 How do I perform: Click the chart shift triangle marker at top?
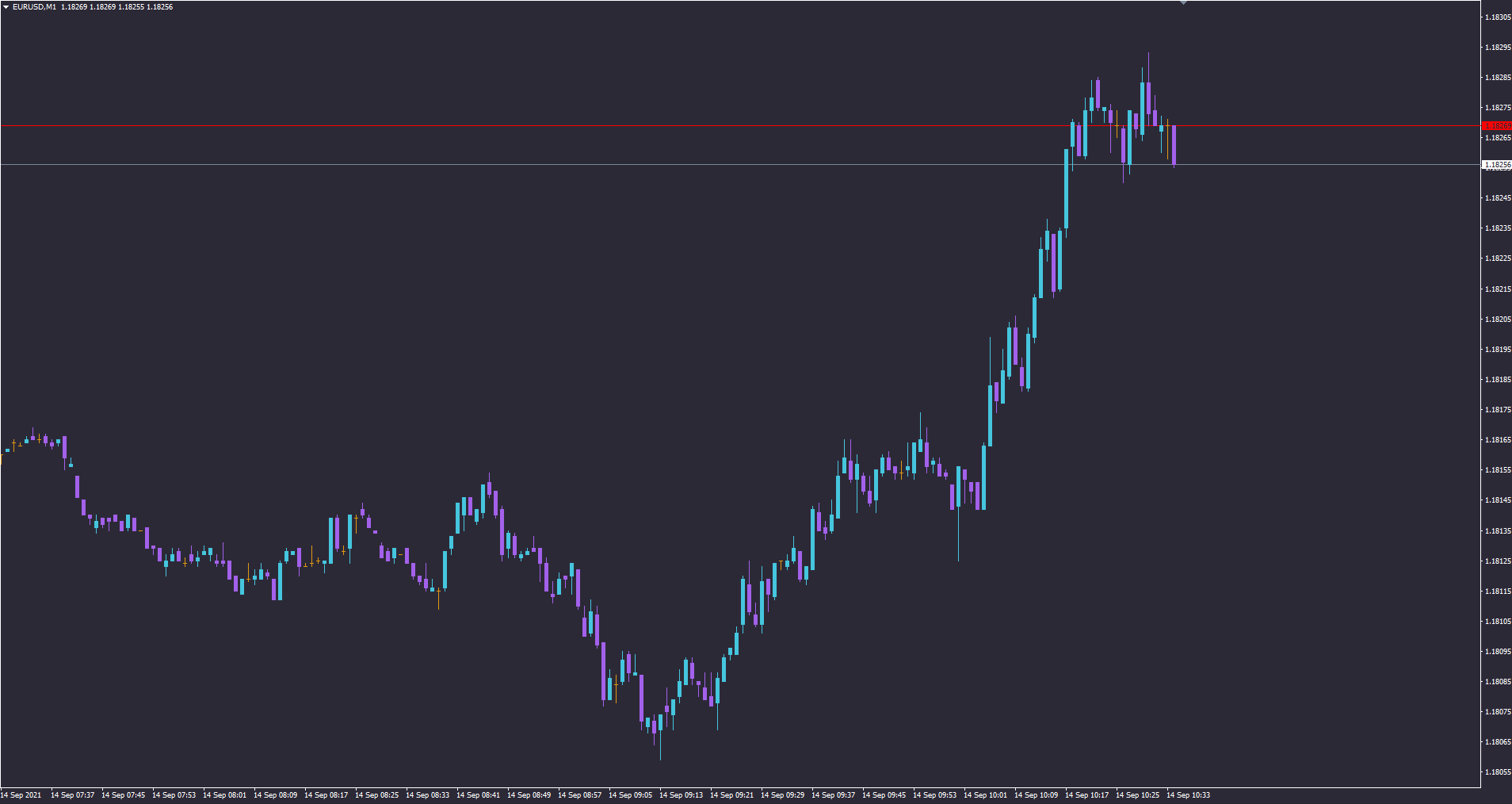coord(1183,2)
